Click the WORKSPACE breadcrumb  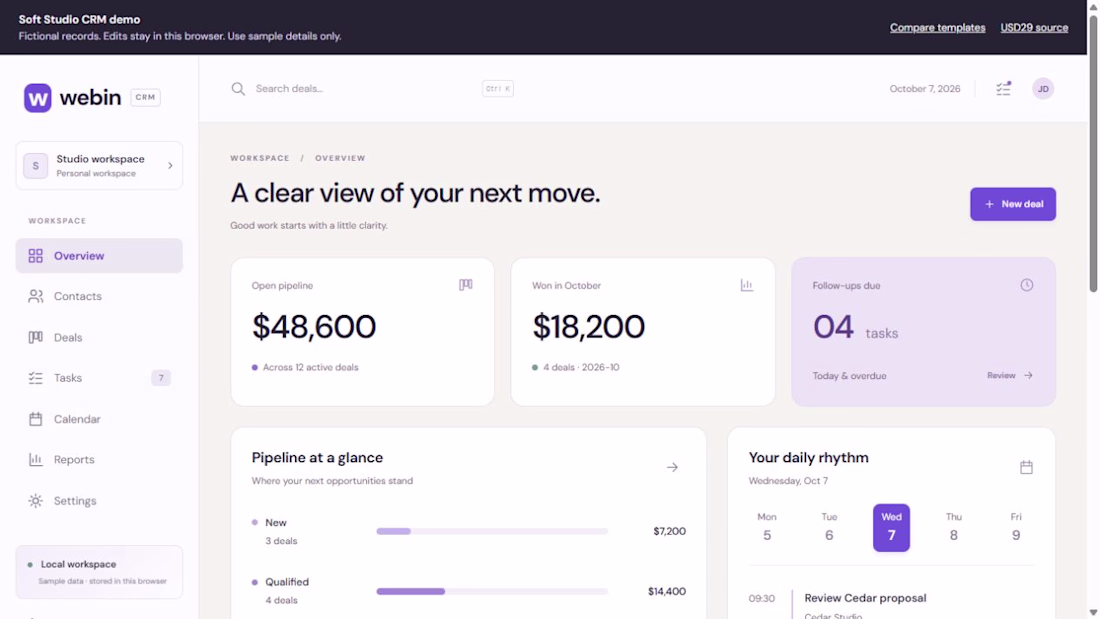coord(260,158)
